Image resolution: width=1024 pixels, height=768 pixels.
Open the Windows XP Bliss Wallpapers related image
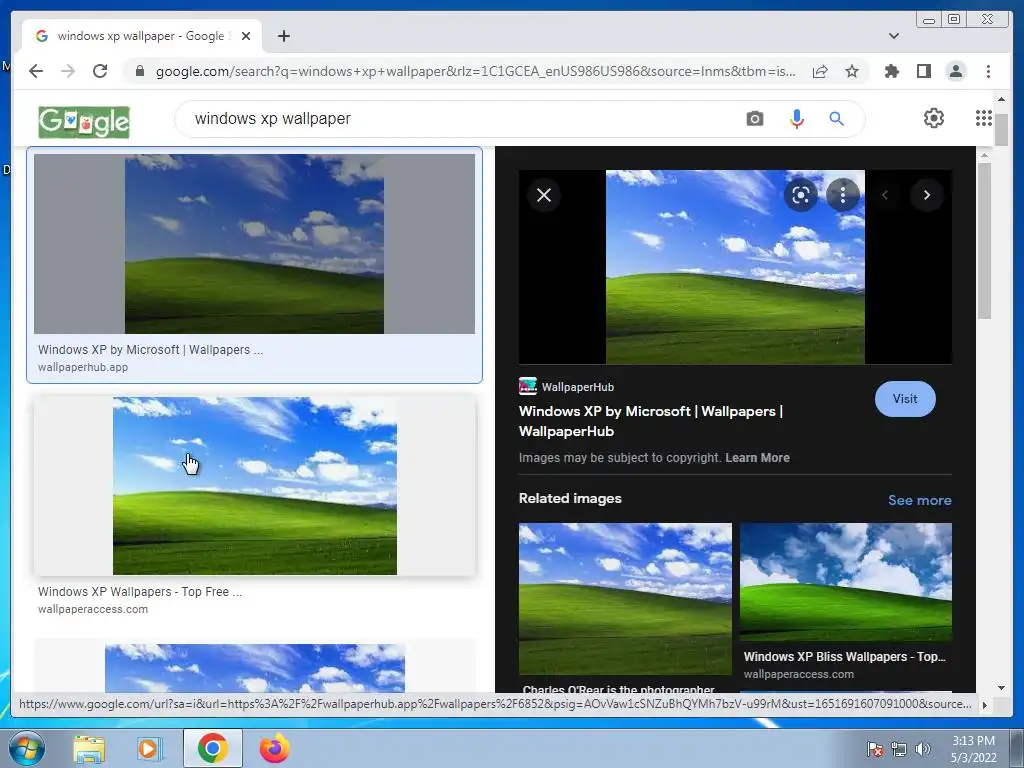click(x=845, y=583)
